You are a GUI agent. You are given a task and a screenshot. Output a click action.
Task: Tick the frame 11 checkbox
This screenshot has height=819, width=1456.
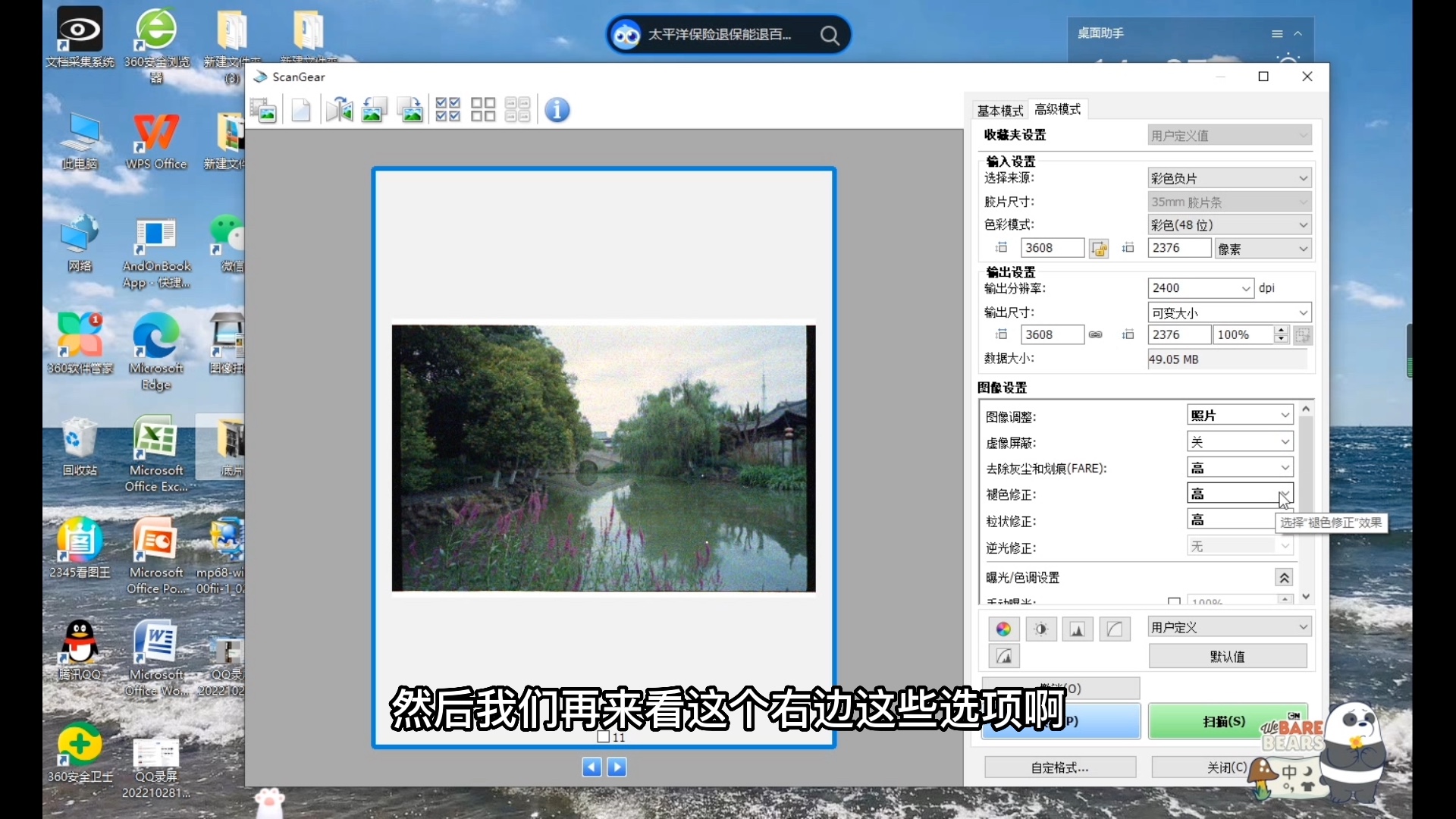coord(604,736)
